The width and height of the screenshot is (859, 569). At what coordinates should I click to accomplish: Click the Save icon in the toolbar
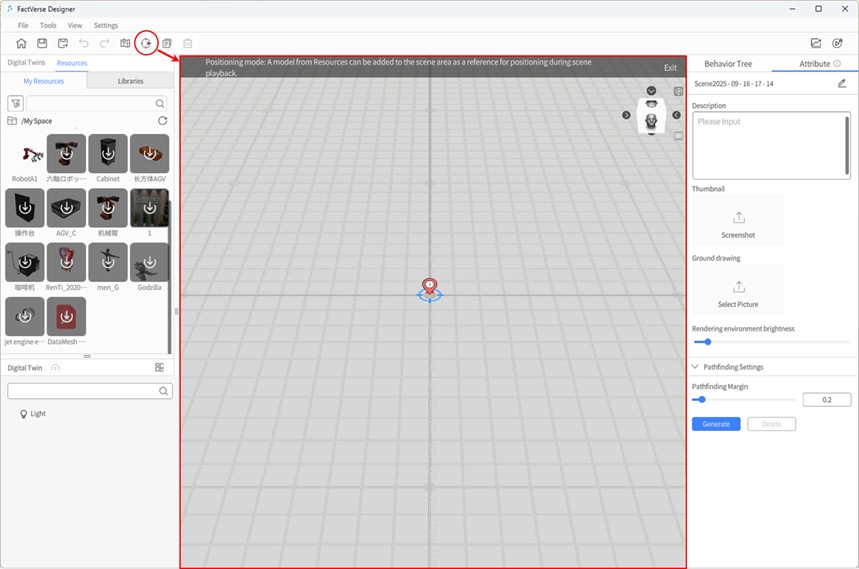point(42,43)
